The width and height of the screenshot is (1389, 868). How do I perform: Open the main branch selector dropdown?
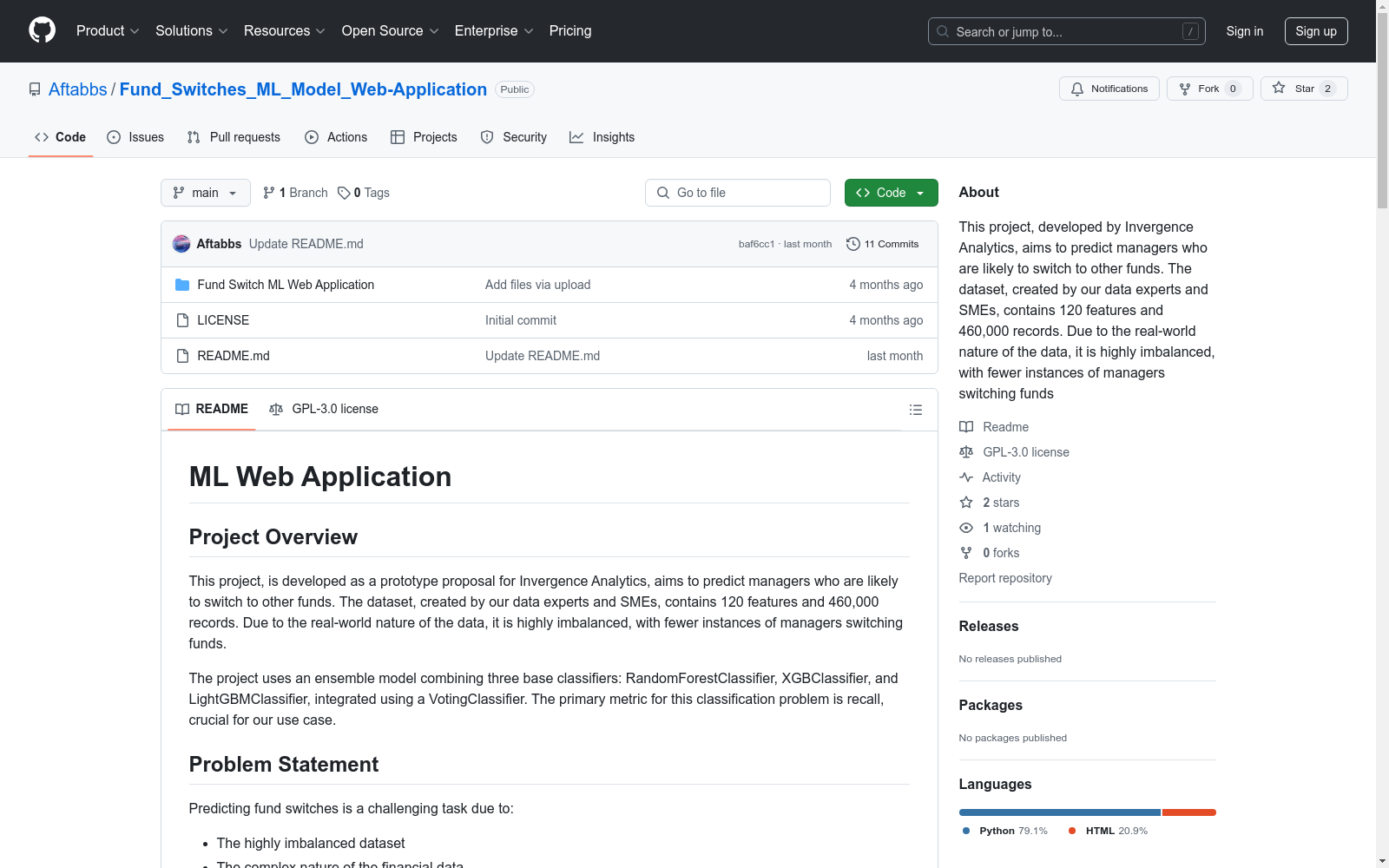point(206,193)
